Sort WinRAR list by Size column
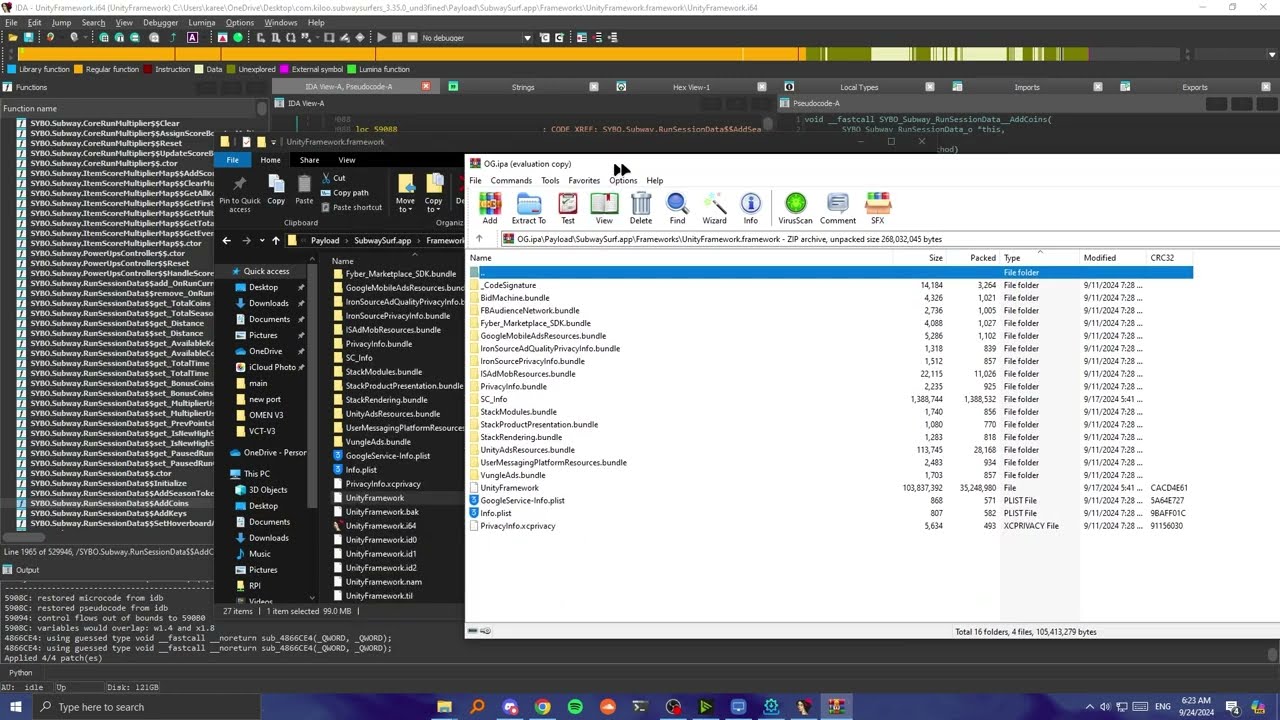Screen dimensions: 1280x720 tap(935, 258)
